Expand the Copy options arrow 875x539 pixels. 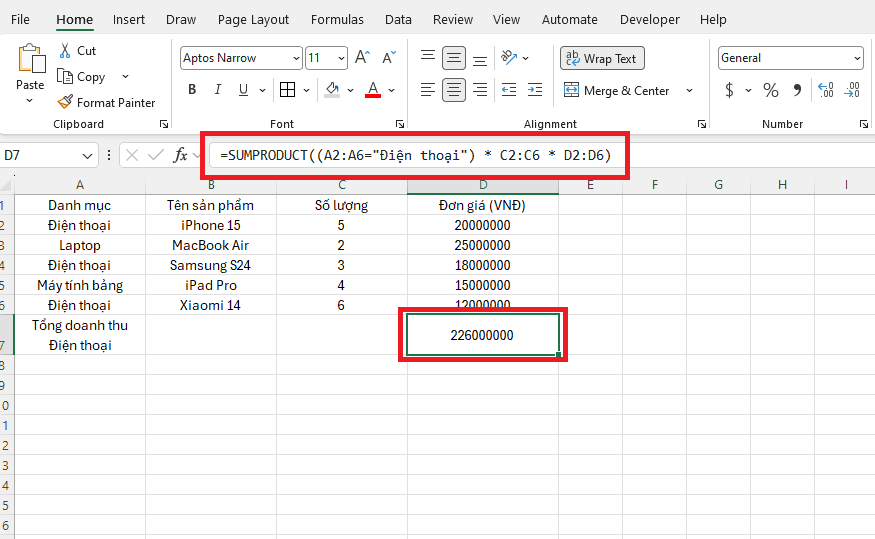tap(126, 76)
